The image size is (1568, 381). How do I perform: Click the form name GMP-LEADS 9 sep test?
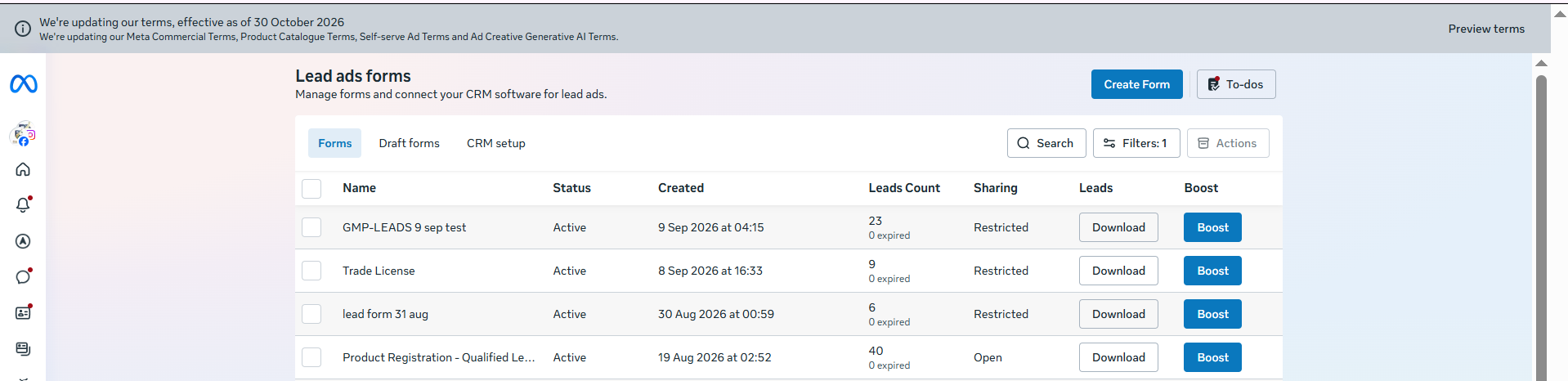(404, 227)
